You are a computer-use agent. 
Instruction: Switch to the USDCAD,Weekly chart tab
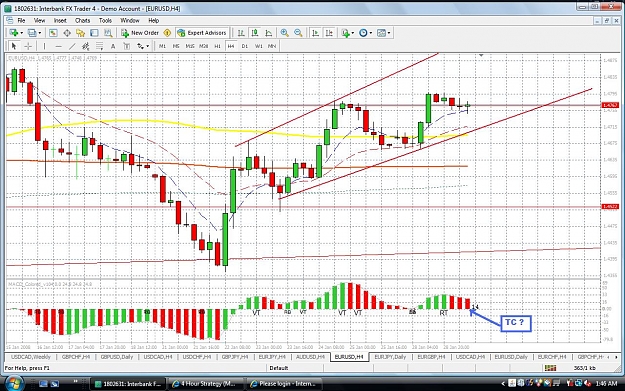pos(31,357)
